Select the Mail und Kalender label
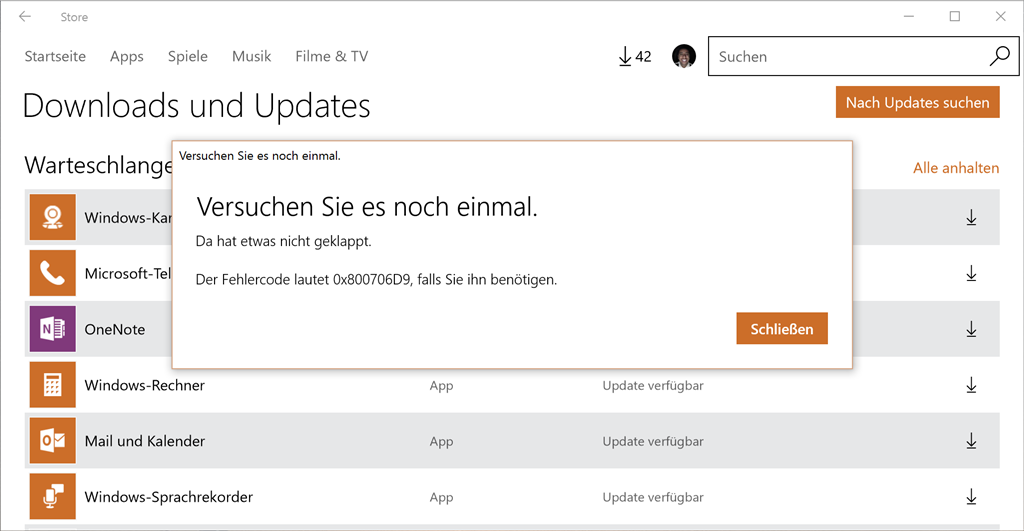 pos(144,441)
